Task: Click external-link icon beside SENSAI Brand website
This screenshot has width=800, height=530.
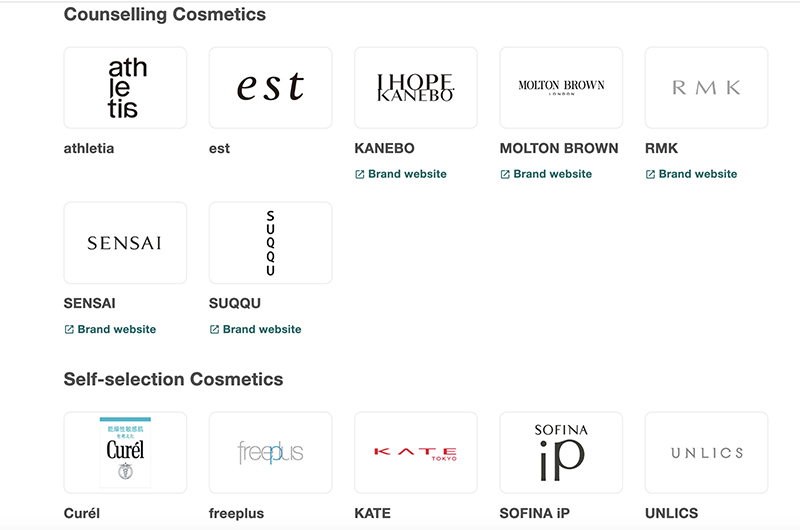Action: click(x=69, y=330)
